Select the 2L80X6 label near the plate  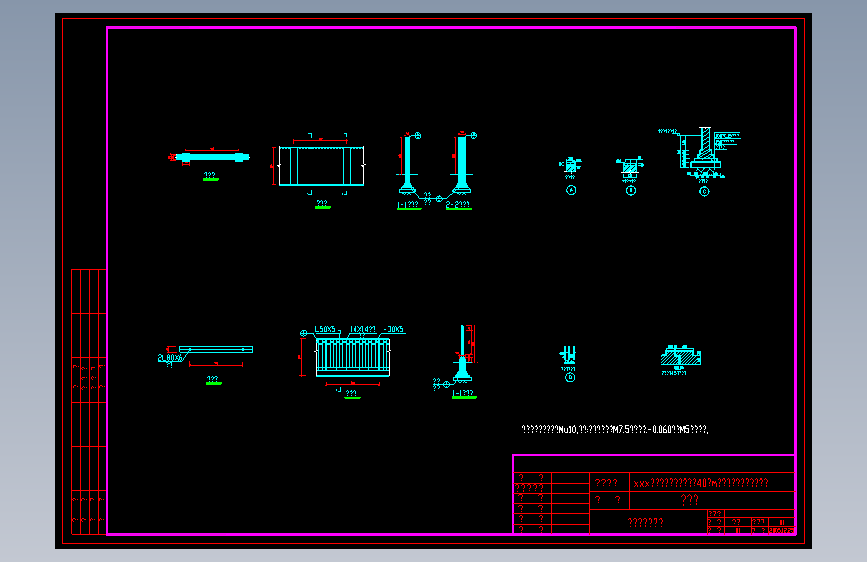click(170, 358)
